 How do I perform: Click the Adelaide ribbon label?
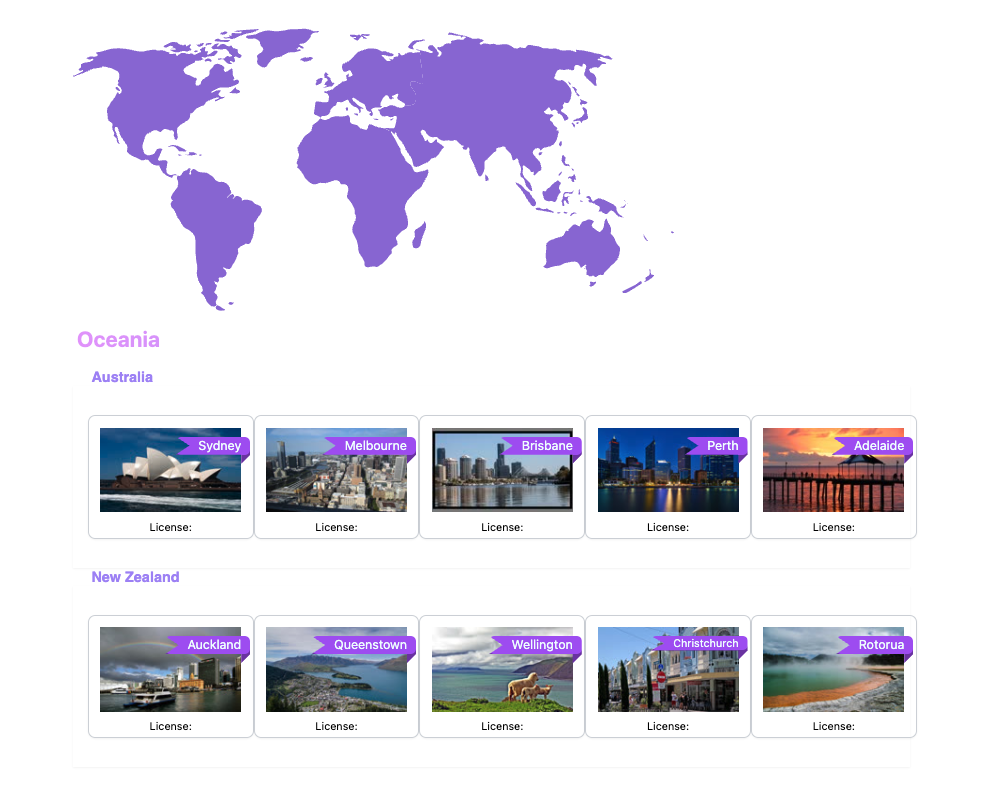click(874, 446)
